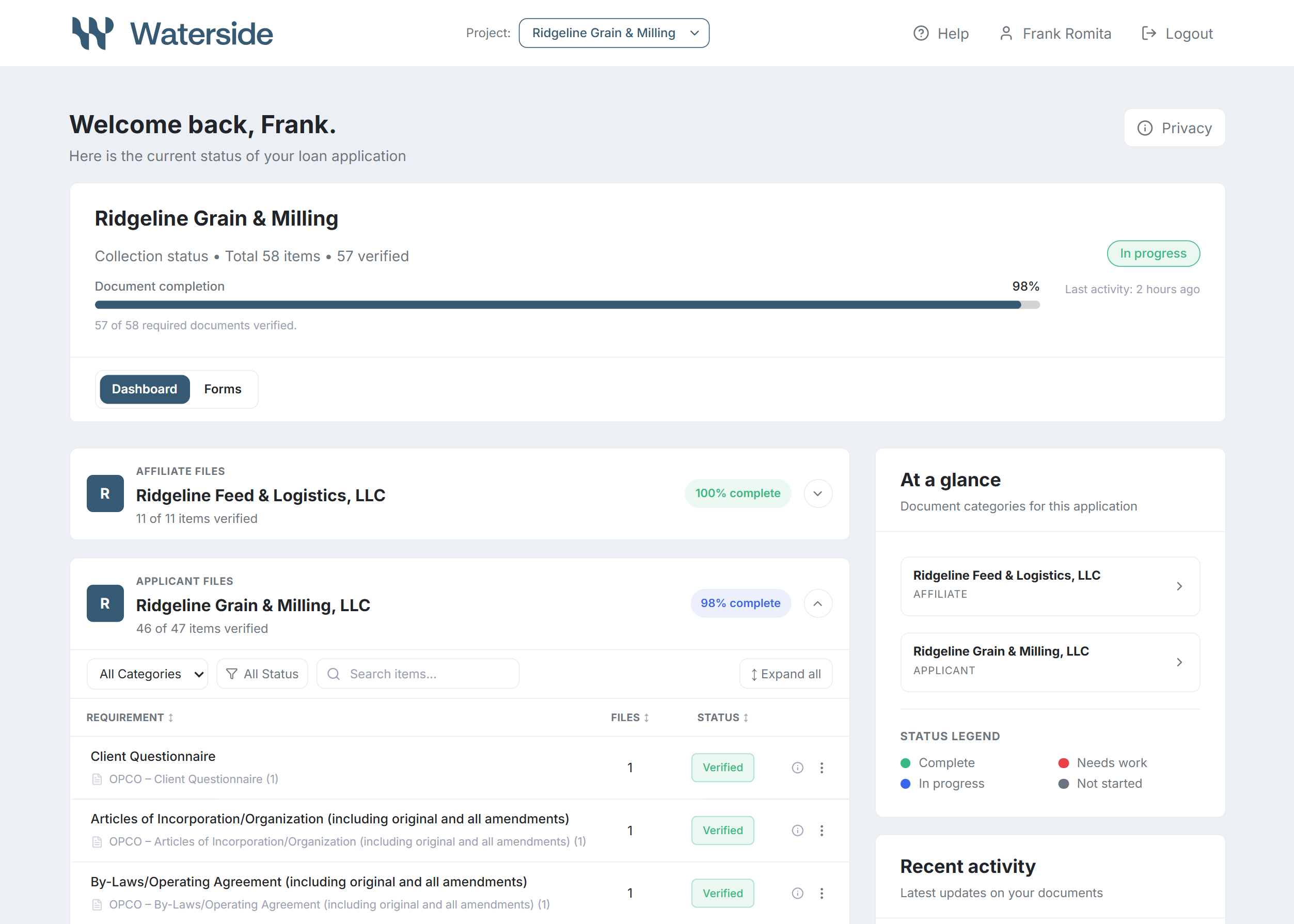Select the Dashboard tab

click(144, 389)
